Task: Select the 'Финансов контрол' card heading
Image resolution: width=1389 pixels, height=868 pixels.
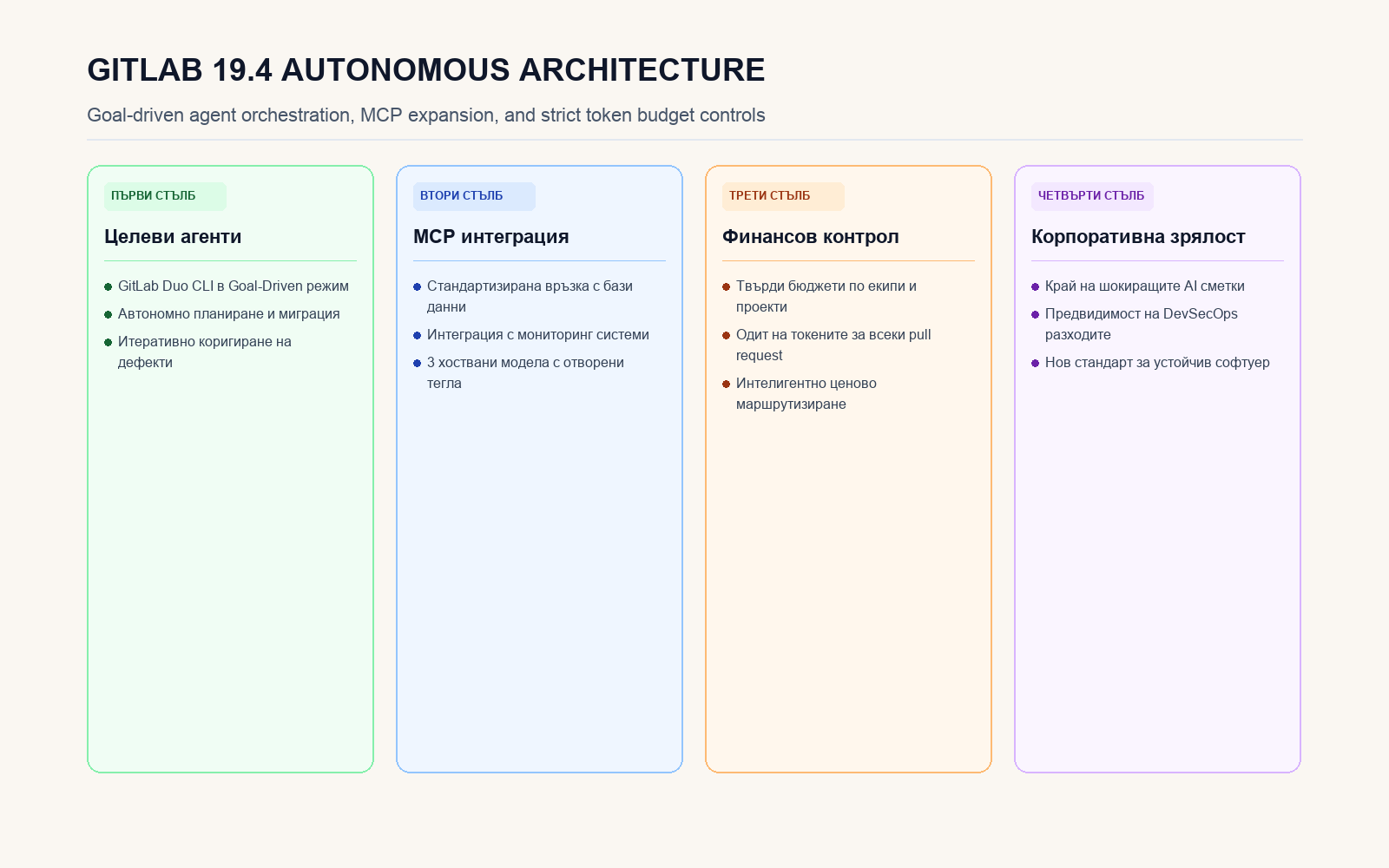Action: [811, 236]
